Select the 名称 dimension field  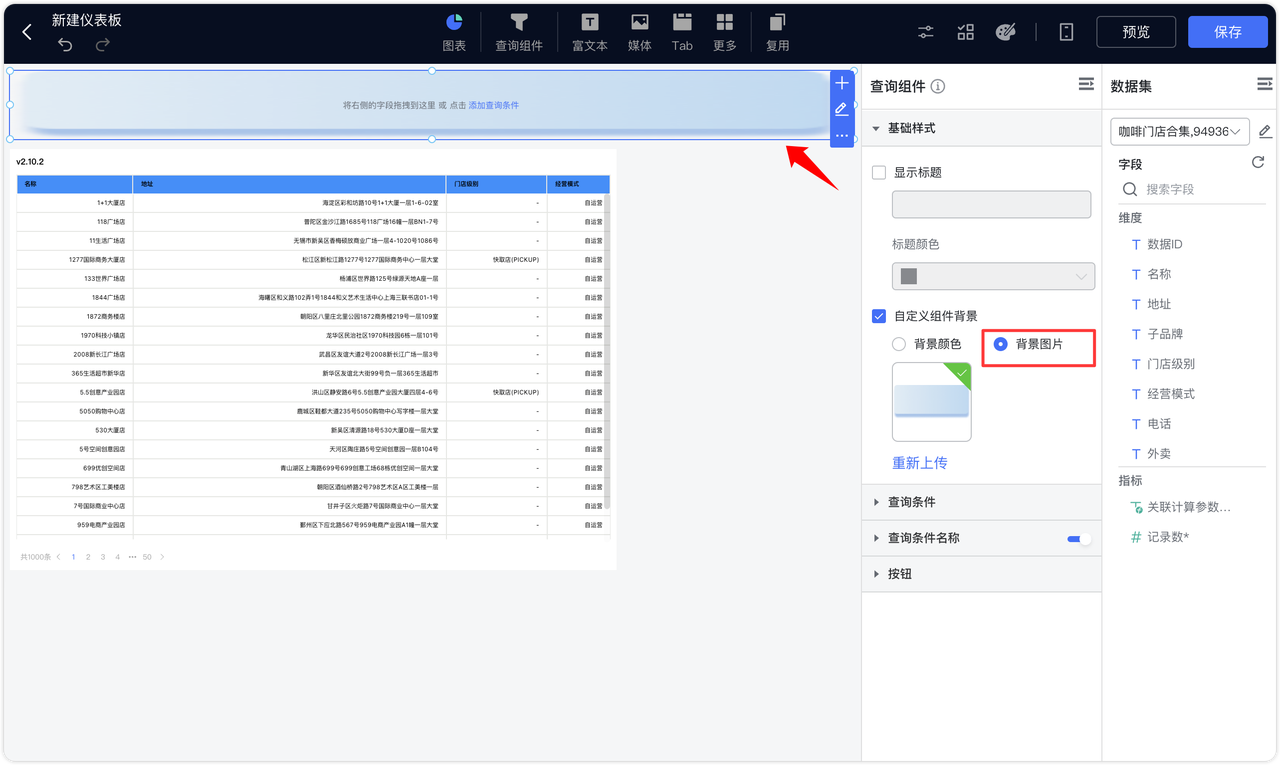tap(1159, 274)
